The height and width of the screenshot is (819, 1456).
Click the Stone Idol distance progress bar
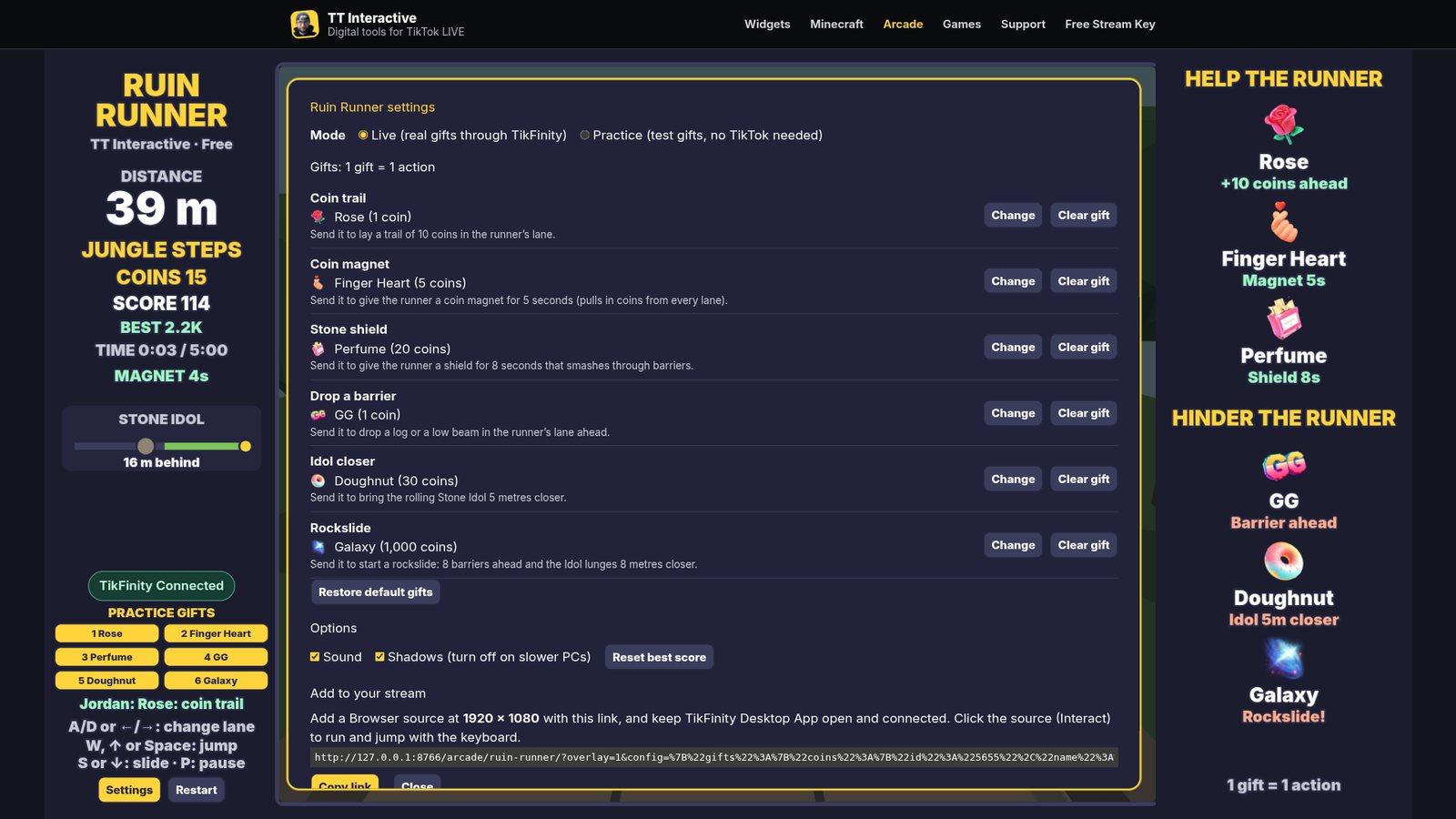[x=162, y=446]
